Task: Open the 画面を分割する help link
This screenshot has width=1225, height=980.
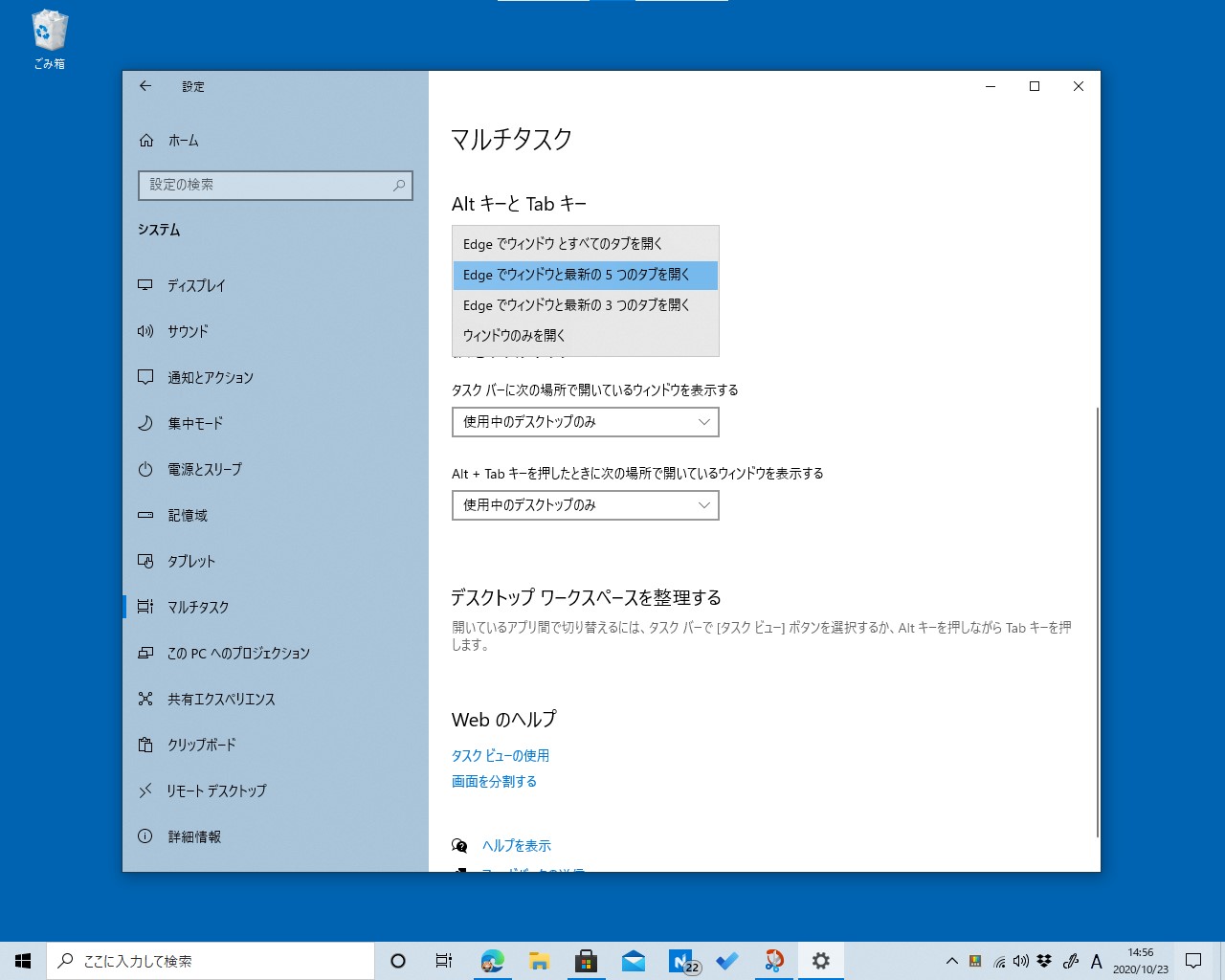Action: click(494, 781)
